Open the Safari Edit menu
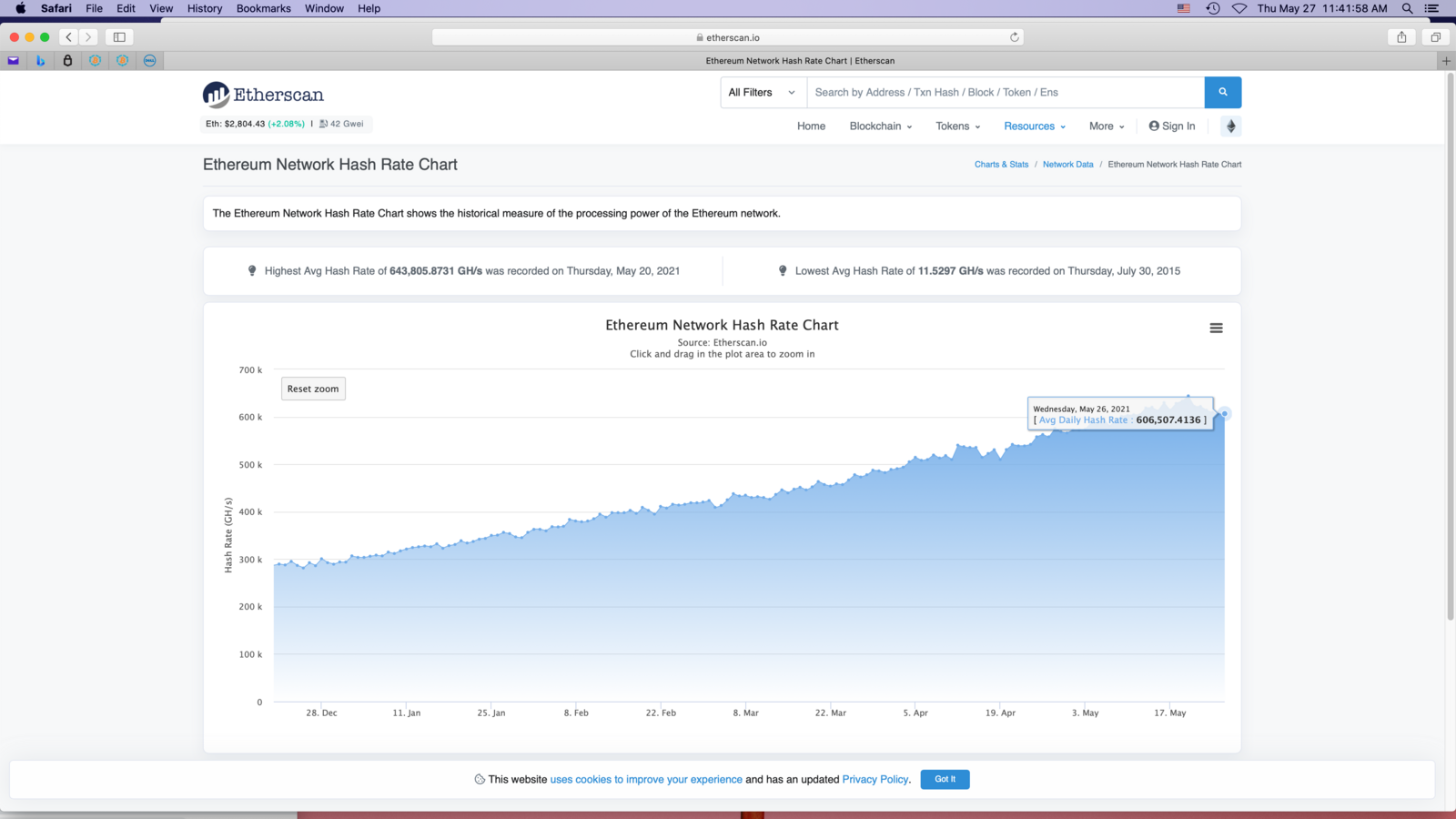Image resolution: width=1456 pixels, height=819 pixels. coord(126,8)
